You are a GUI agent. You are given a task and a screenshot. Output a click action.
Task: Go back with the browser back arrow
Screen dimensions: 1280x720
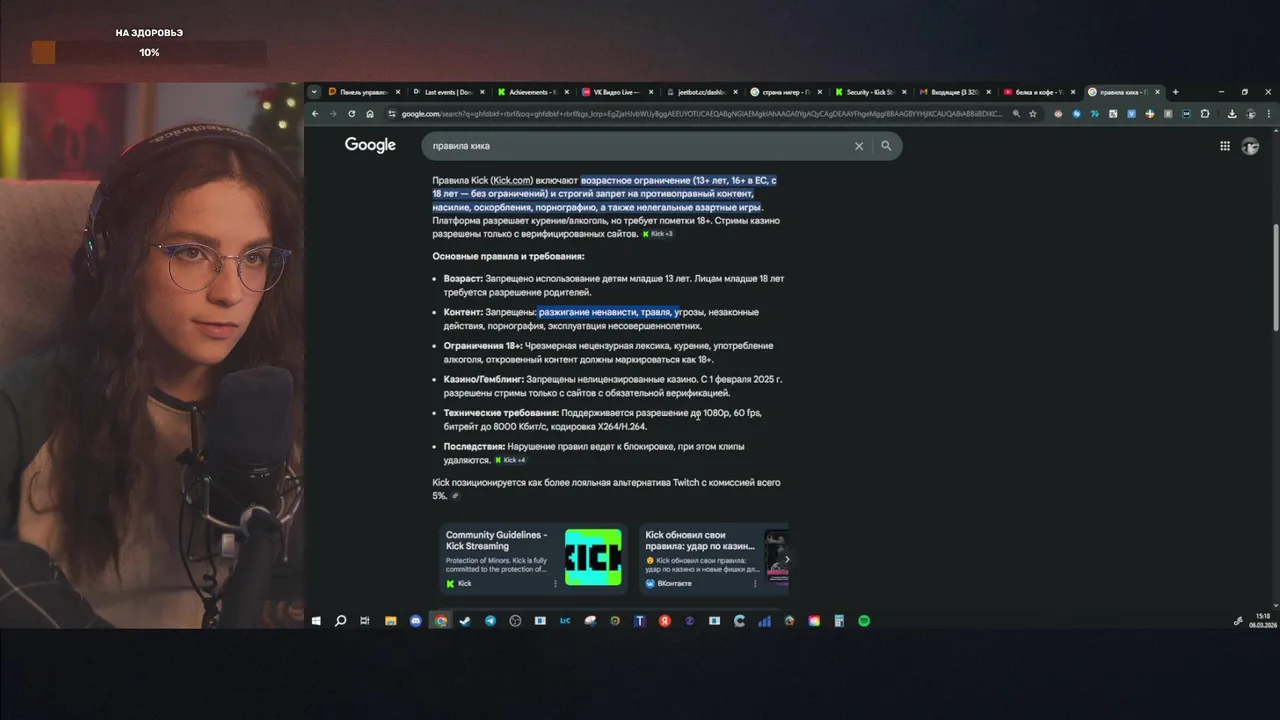[315, 114]
